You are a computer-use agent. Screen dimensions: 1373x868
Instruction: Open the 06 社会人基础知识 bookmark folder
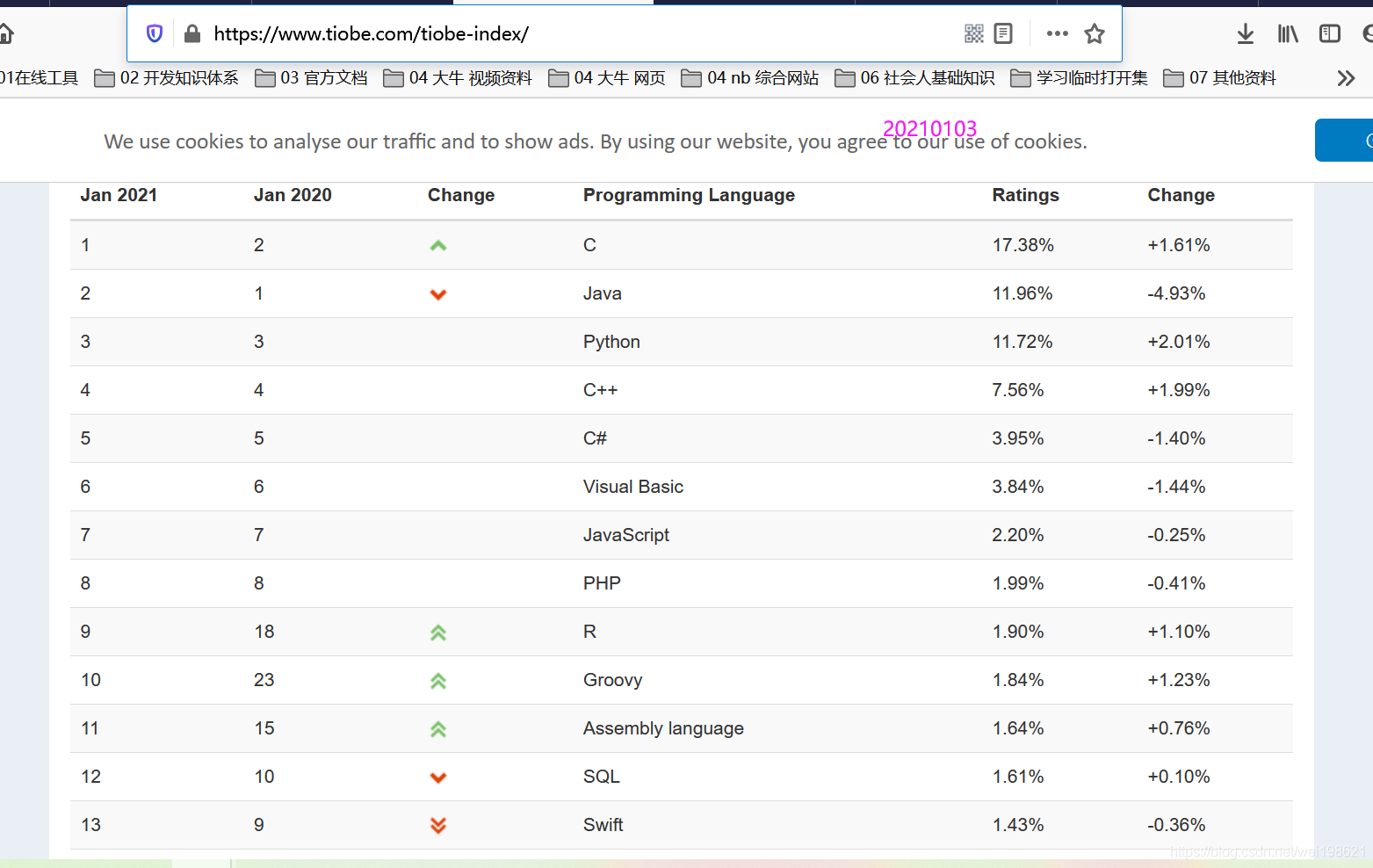[x=914, y=78]
